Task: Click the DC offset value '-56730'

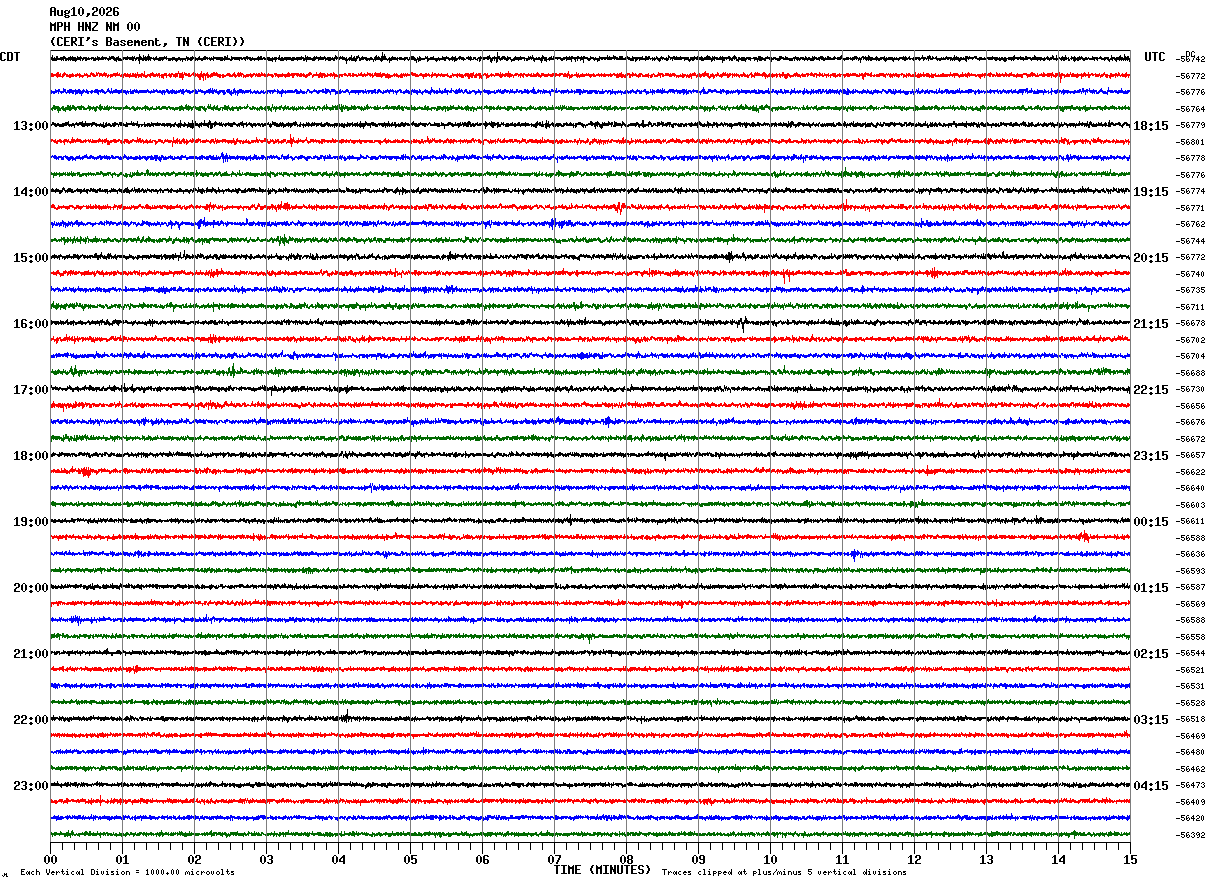Action: coord(1191,390)
